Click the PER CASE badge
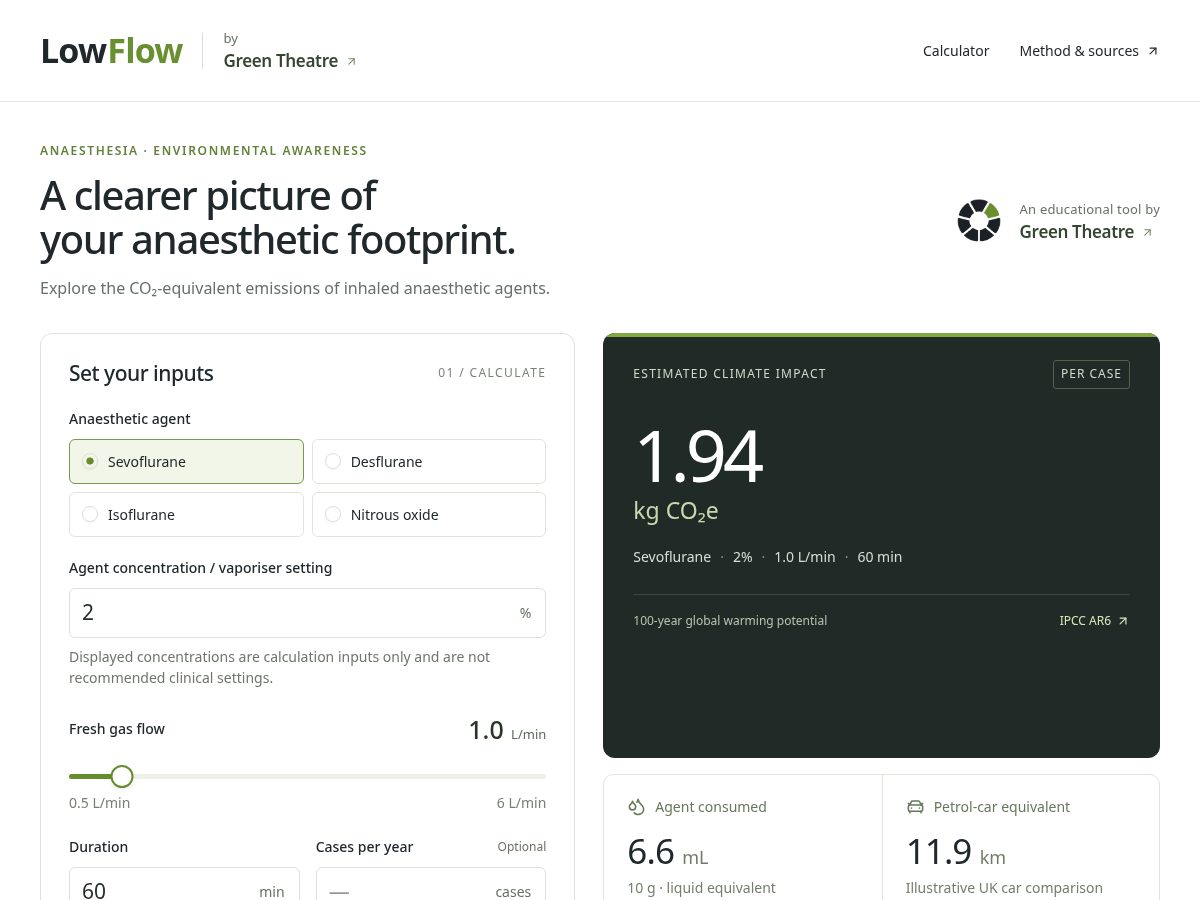Image resolution: width=1200 pixels, height=900 pixels. click(1091, 374)
